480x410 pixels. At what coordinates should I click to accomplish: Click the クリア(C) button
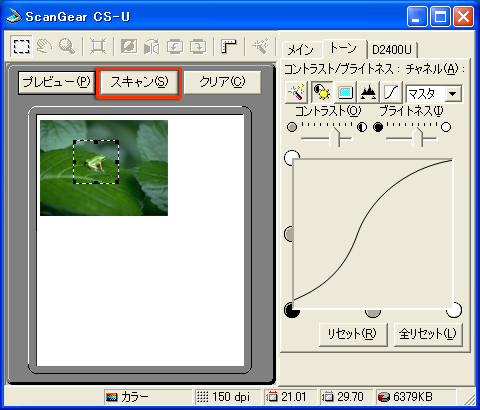click(222, 82)
